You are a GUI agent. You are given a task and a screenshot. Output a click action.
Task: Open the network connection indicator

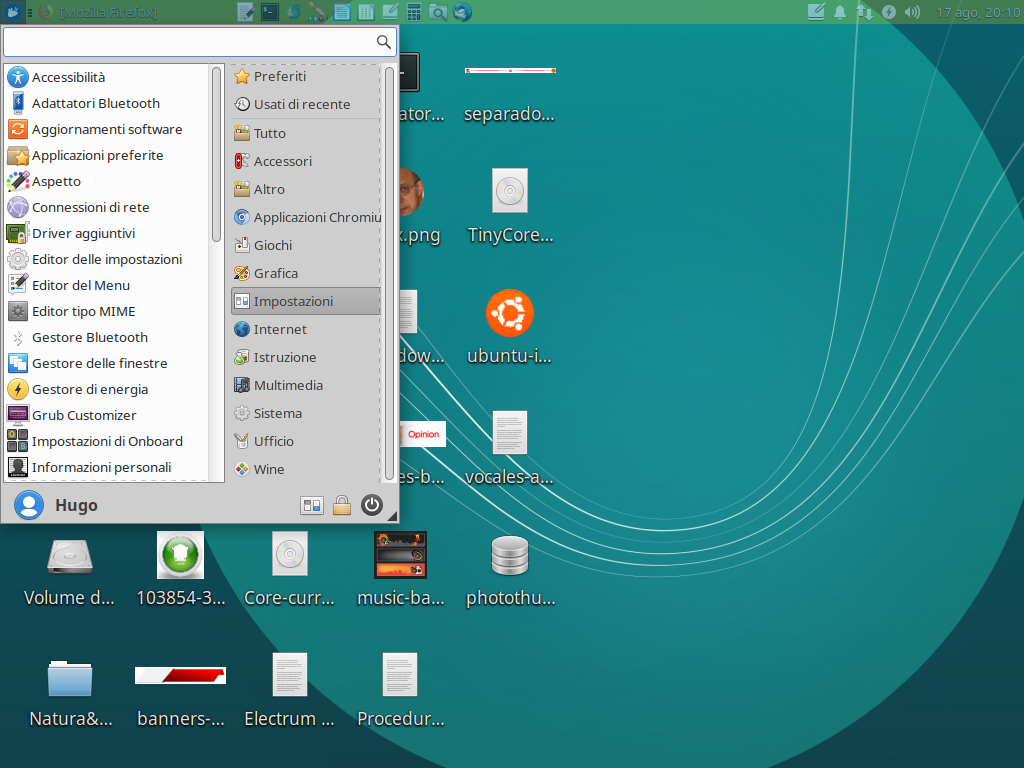865,12
